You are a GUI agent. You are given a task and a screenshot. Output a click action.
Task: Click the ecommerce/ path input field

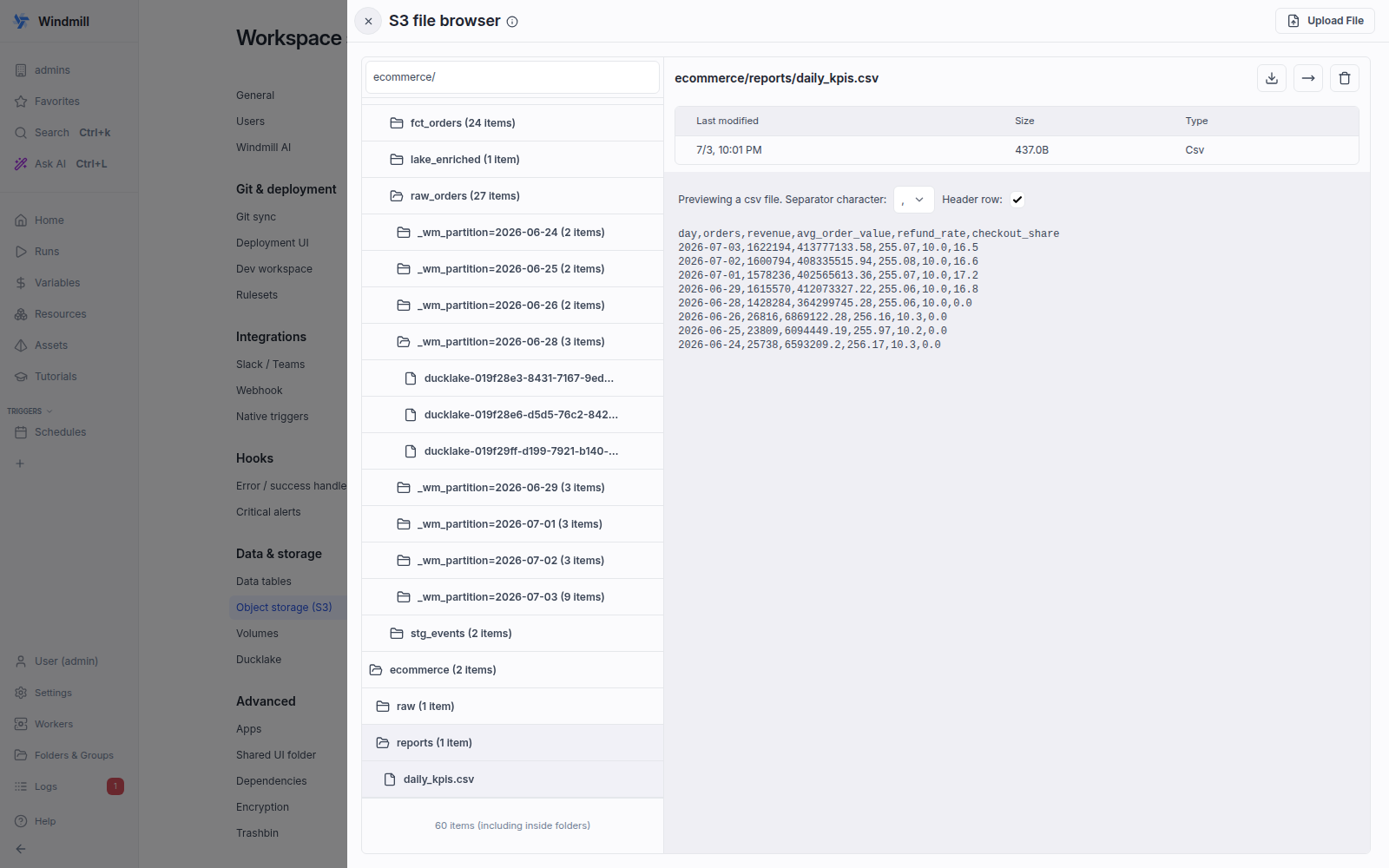pos(512,77)
